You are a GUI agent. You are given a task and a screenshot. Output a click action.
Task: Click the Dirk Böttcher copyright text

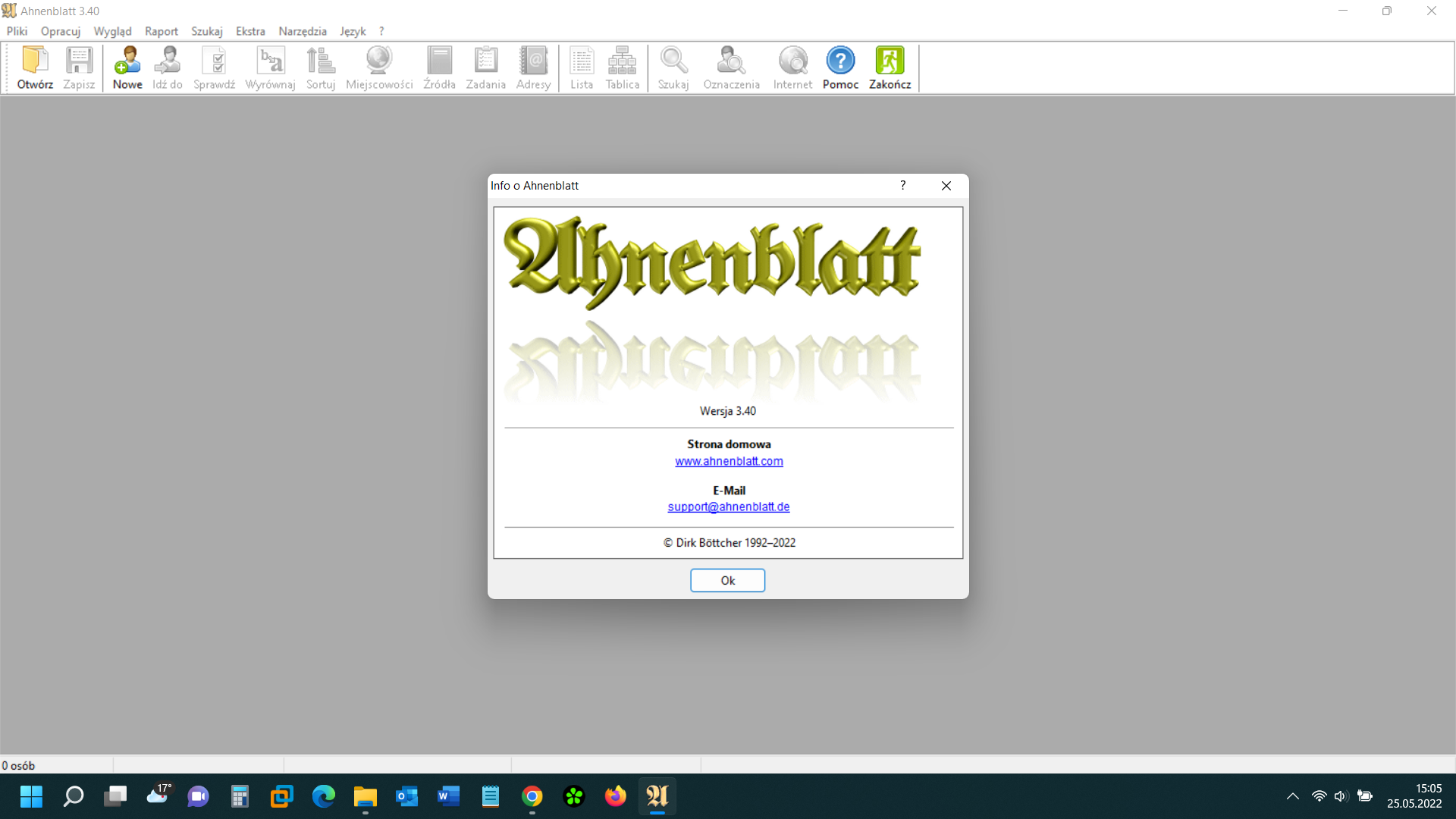click(730, 543)
